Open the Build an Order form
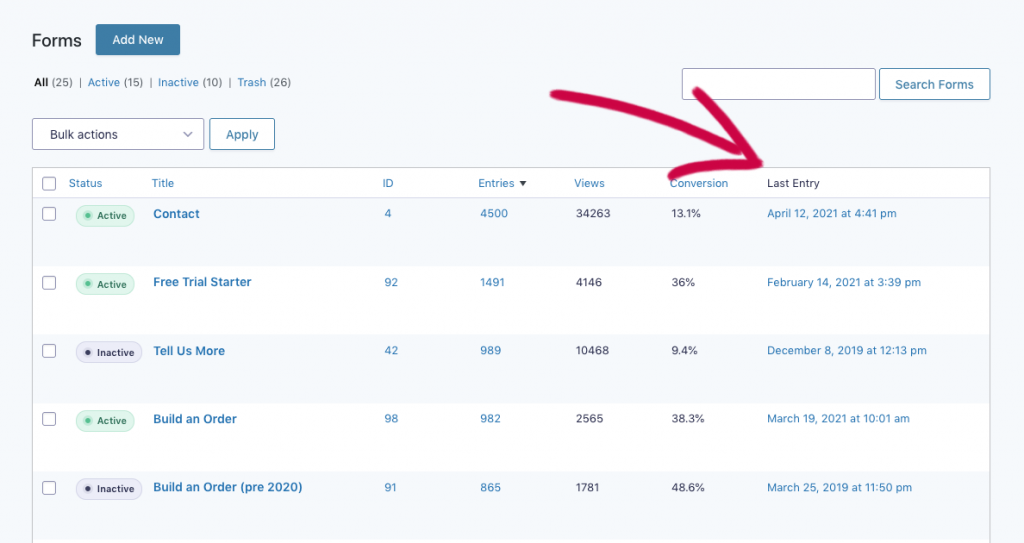Screen dimensions: 1024x543 (195, 419)
